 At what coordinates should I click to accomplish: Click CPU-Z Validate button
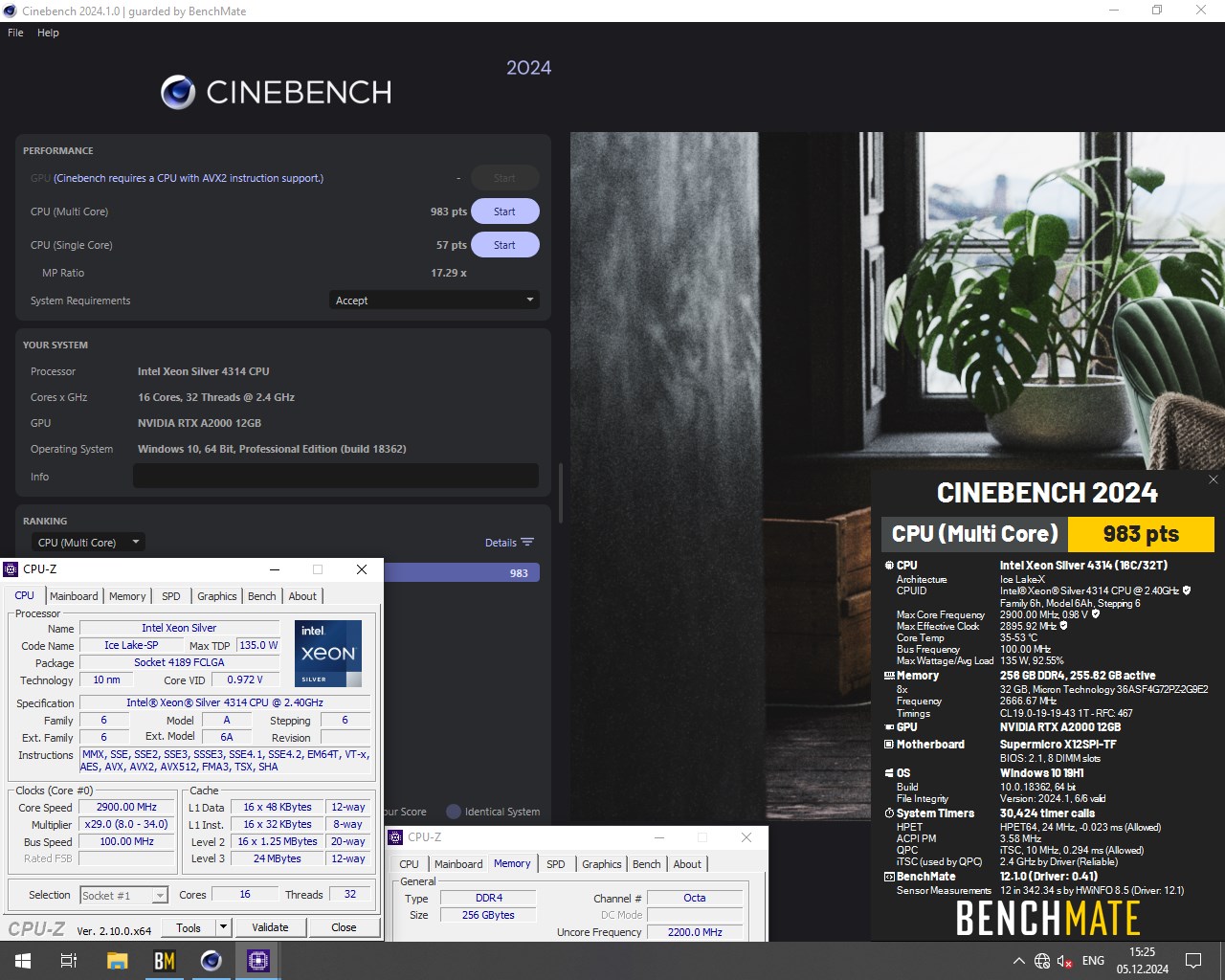270,927
